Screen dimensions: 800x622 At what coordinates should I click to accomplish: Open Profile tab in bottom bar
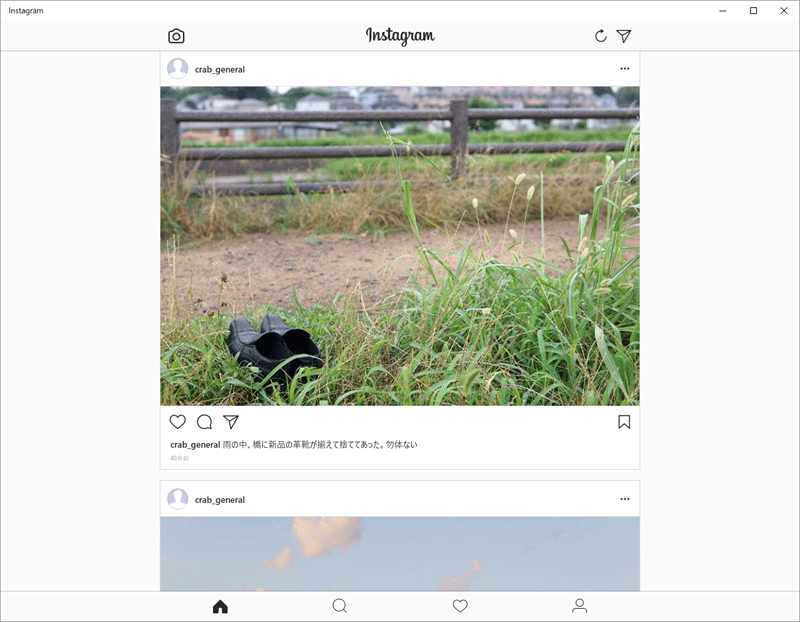pyautogui.click(x=580, y=606)
